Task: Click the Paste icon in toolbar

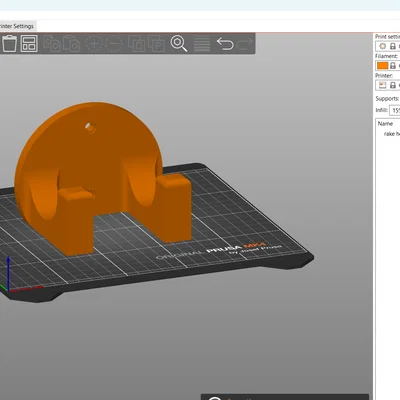Action: [71, 44]
